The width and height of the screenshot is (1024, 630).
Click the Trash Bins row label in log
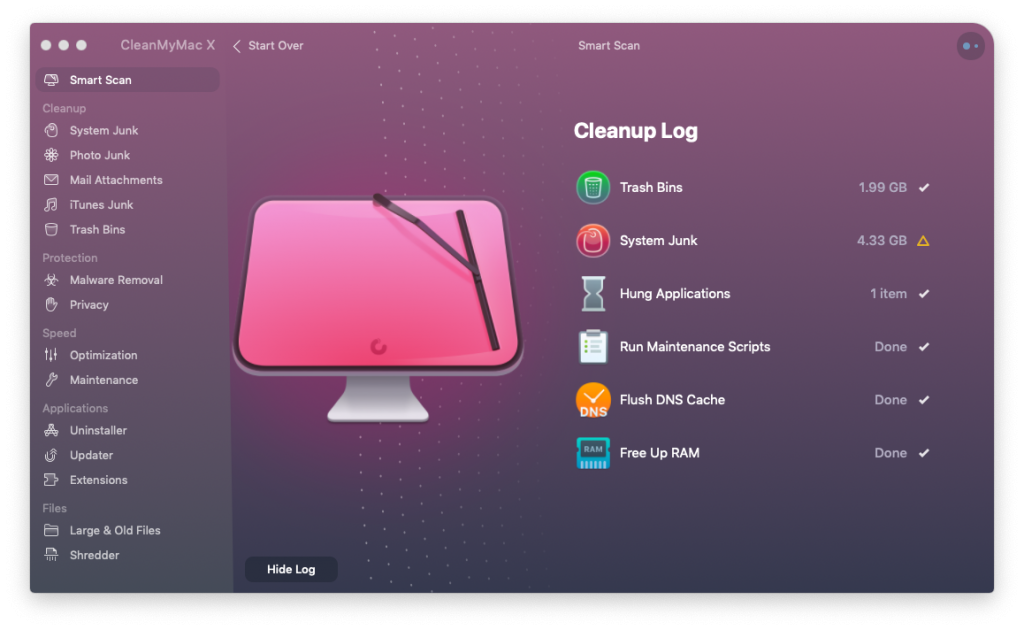tap(650, 187)
